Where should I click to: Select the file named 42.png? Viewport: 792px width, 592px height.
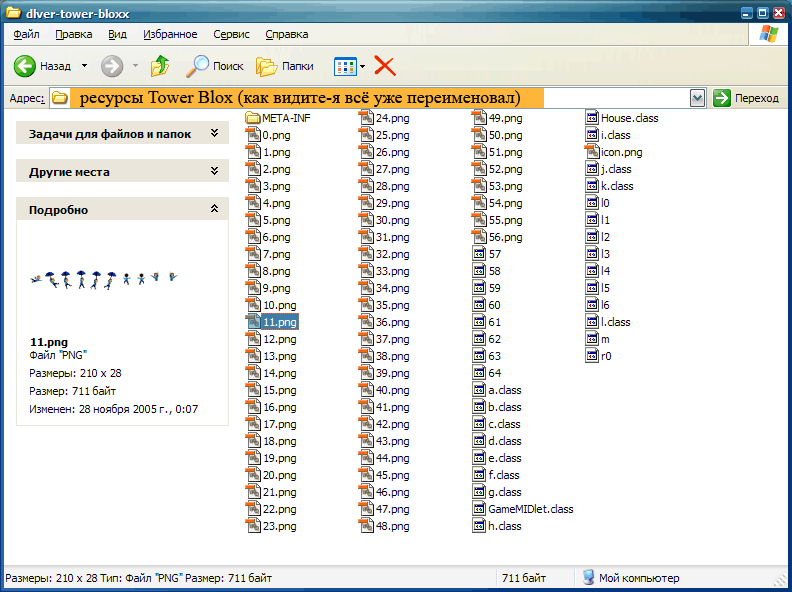pos(392,424)
